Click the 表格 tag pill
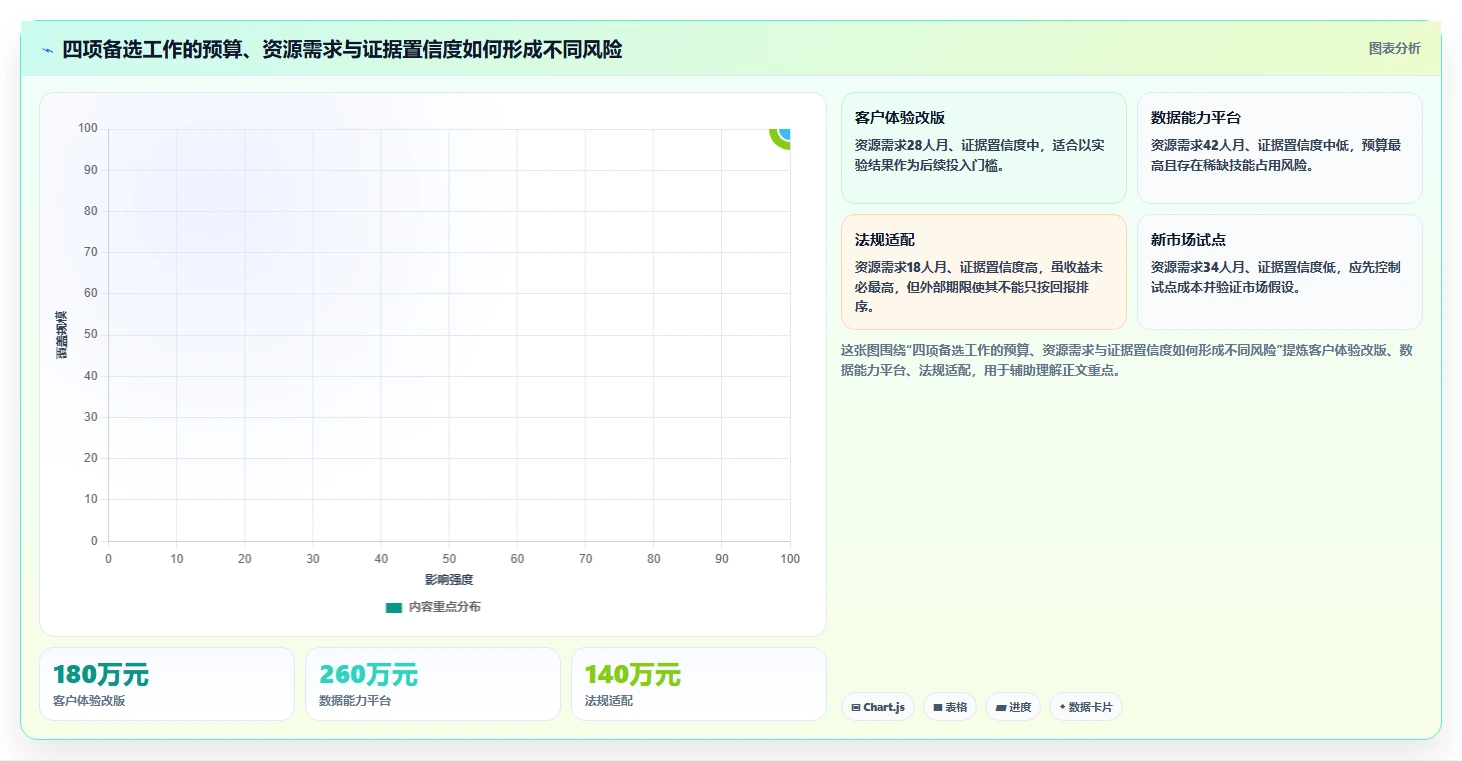Image resolution: width=1462 pixels, height=761 pixels. tap(950, 707)
